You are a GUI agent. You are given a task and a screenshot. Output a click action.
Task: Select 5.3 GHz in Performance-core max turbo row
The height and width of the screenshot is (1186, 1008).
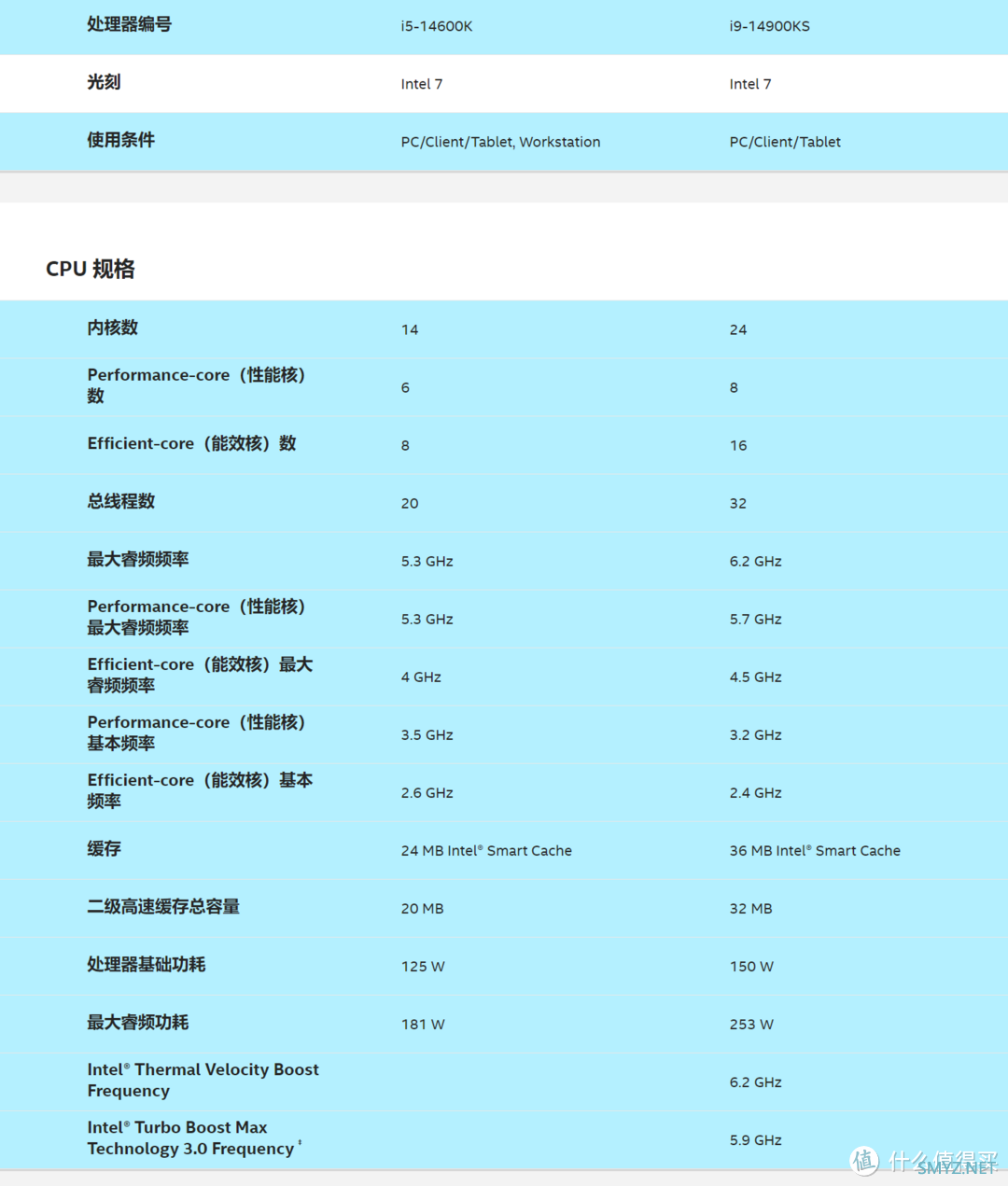(x=427, y=619)
